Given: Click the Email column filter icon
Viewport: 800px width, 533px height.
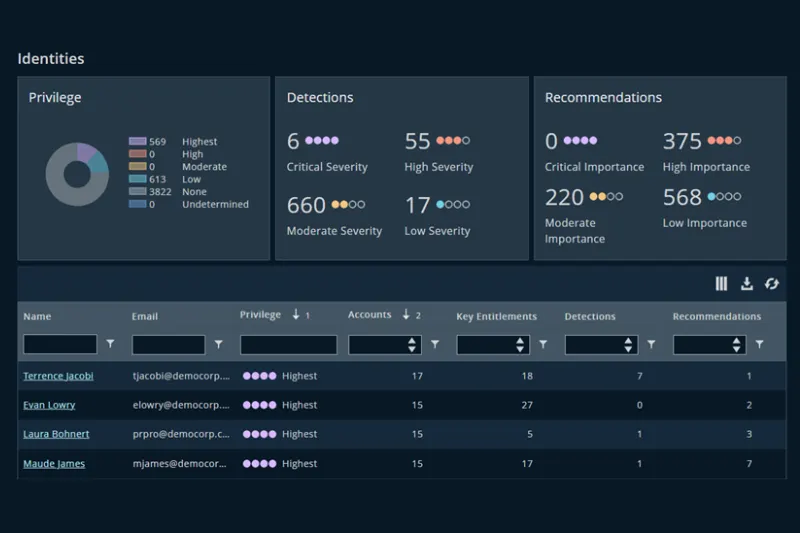Looking at the screenshot, I should (218, 344).
